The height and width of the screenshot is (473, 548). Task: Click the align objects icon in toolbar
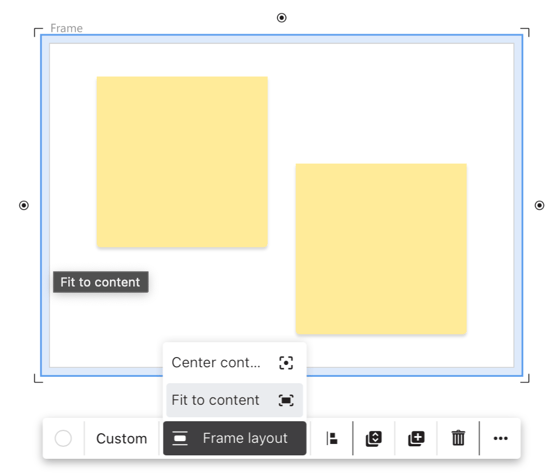[x=332, y=438]
